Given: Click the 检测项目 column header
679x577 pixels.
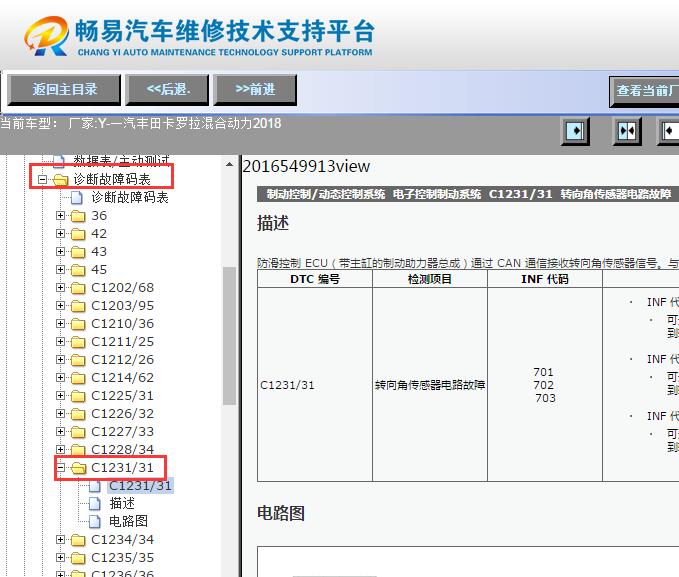Looking at the screenshot, I should pos(430,279).
